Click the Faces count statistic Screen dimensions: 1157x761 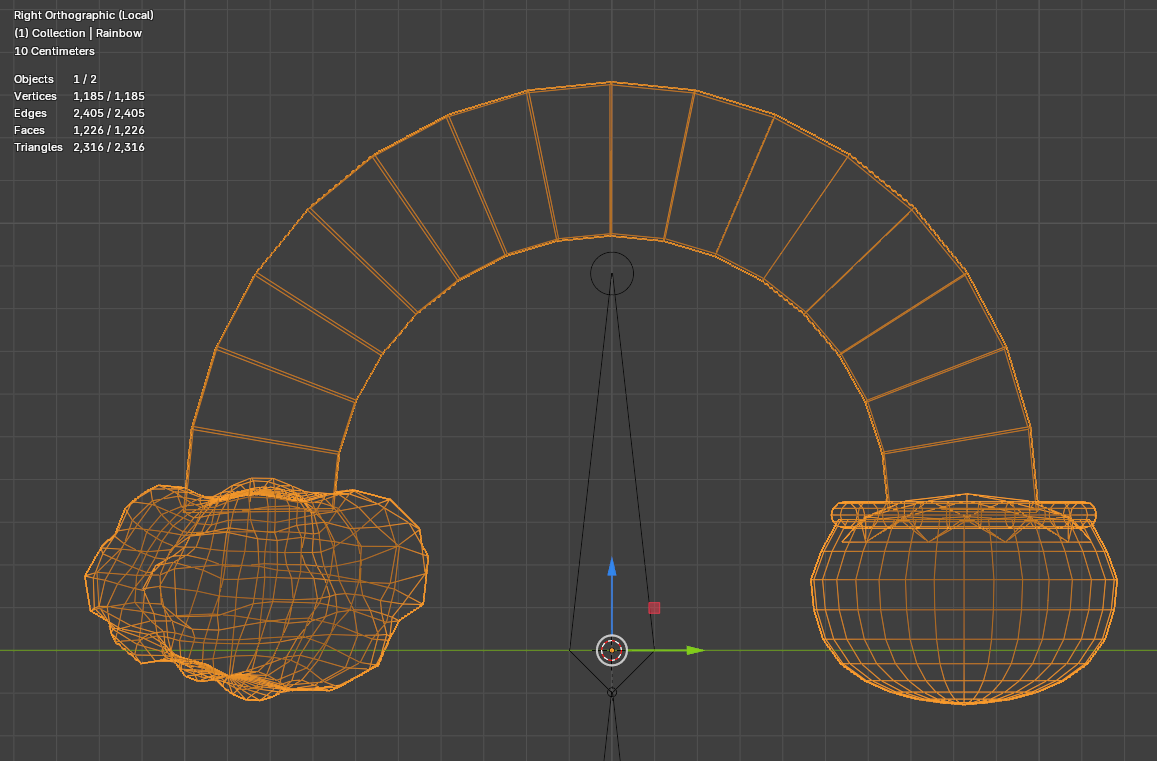pos(79,130)
